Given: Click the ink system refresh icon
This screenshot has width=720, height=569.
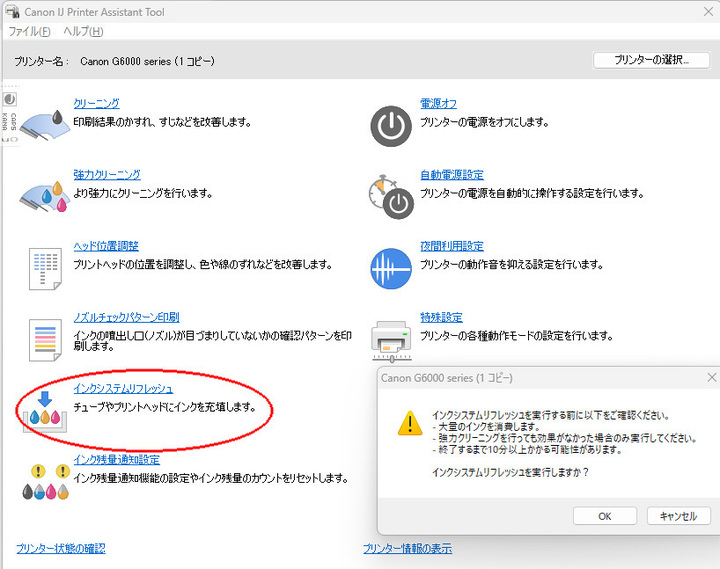Looking at the screenshot, I should [45, 411].
